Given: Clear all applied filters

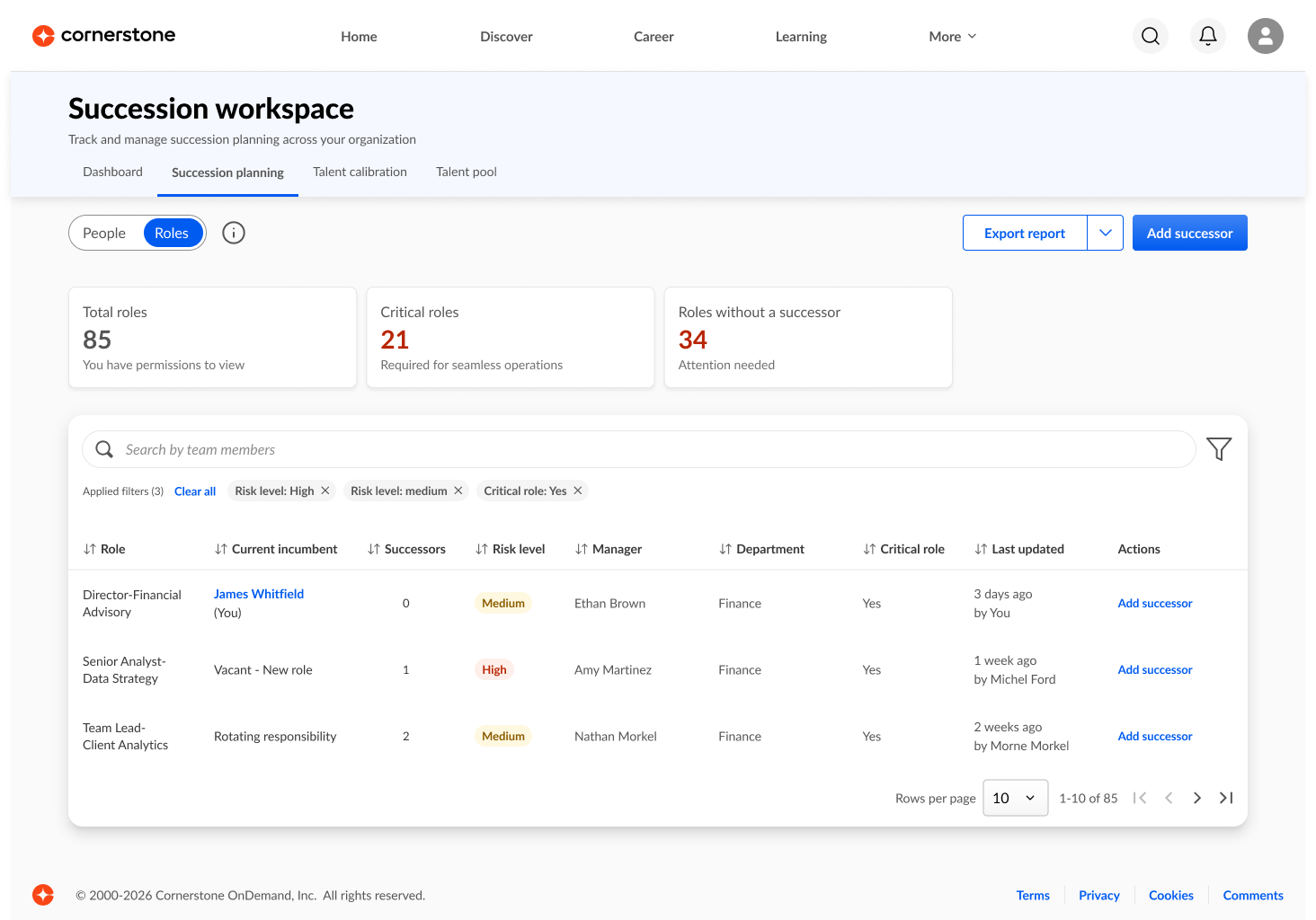Looking at the screenshot, I should pos(195,491).
